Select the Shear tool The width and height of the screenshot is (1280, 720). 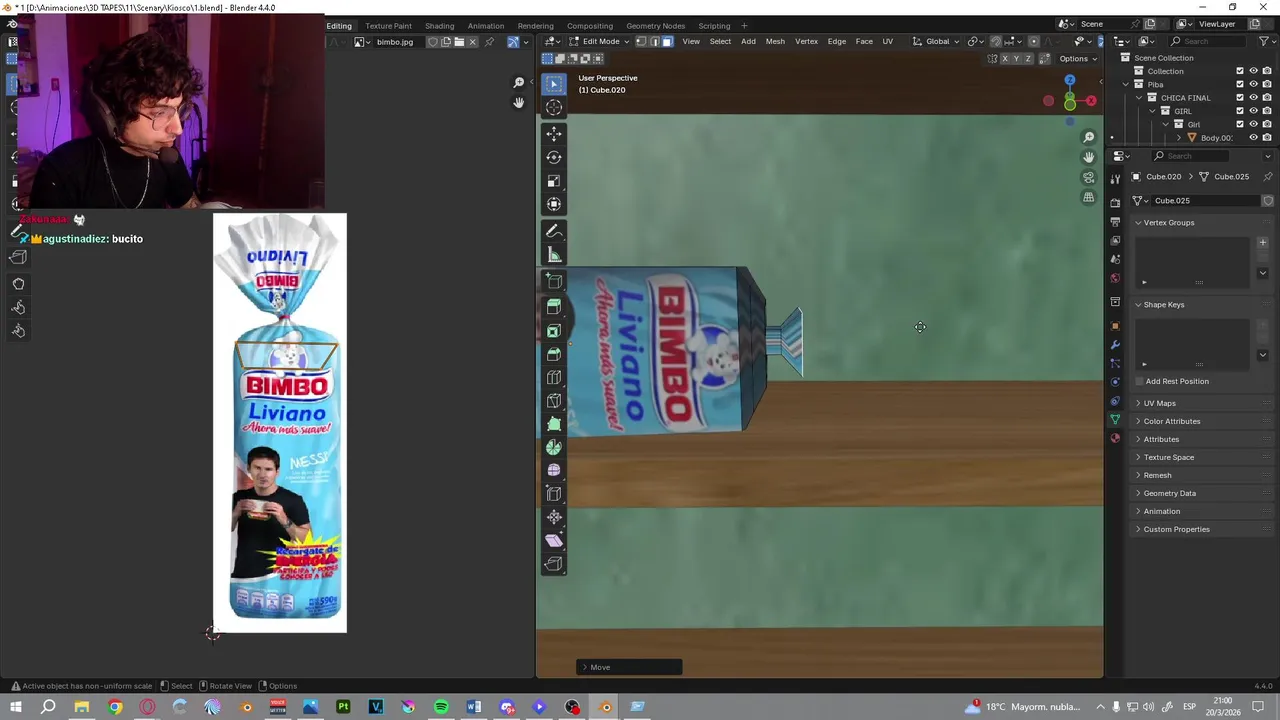tap(554, 540)
